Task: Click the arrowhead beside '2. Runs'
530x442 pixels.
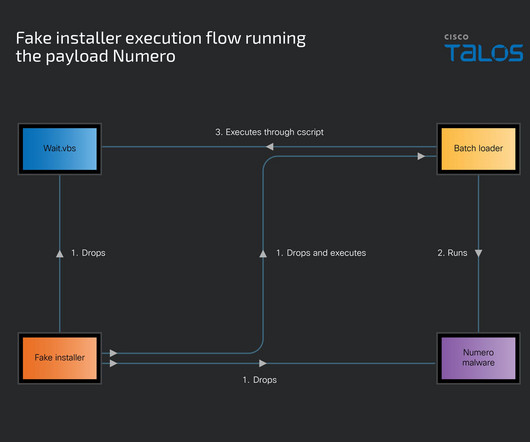Action: pyautogui.click(x=478, y=253)
